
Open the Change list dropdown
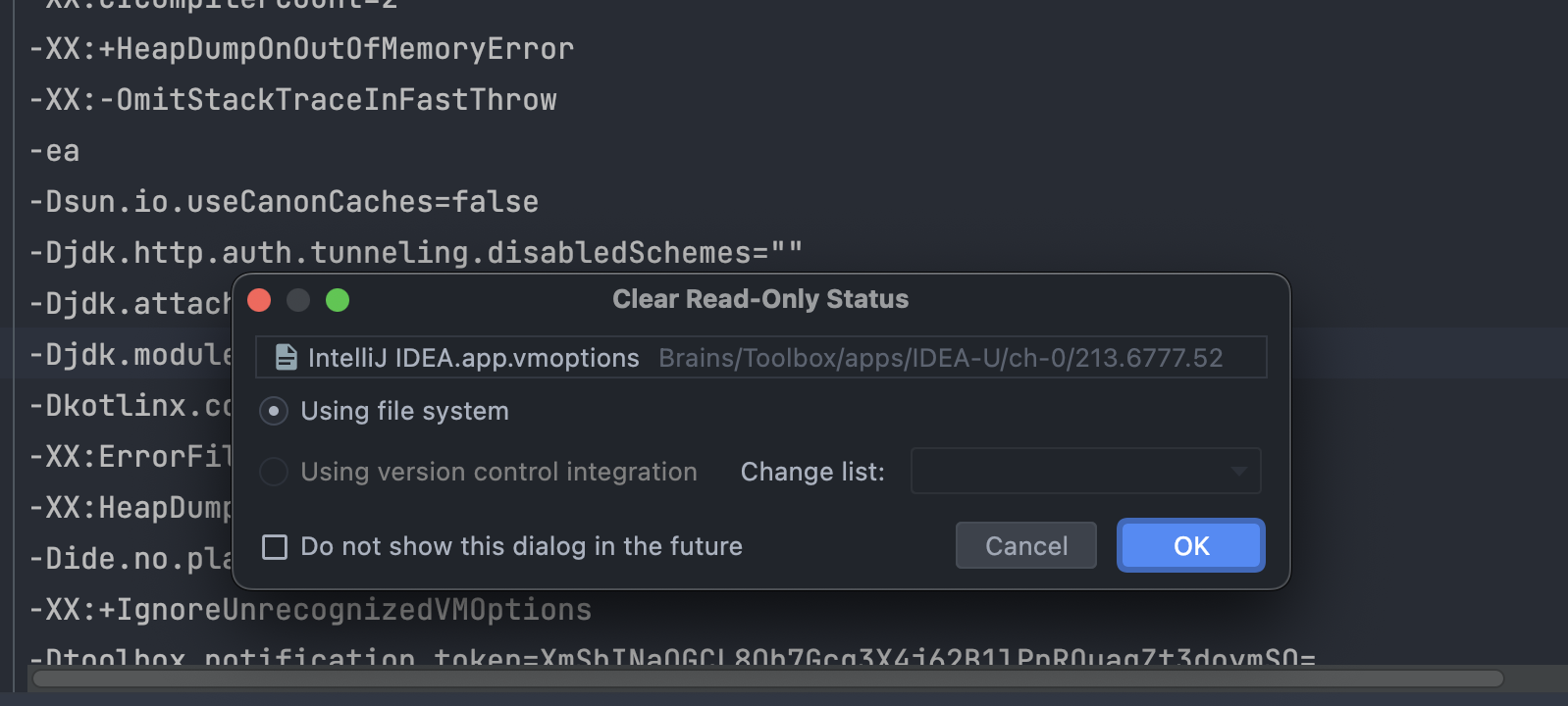click(x=1085, y=471)
